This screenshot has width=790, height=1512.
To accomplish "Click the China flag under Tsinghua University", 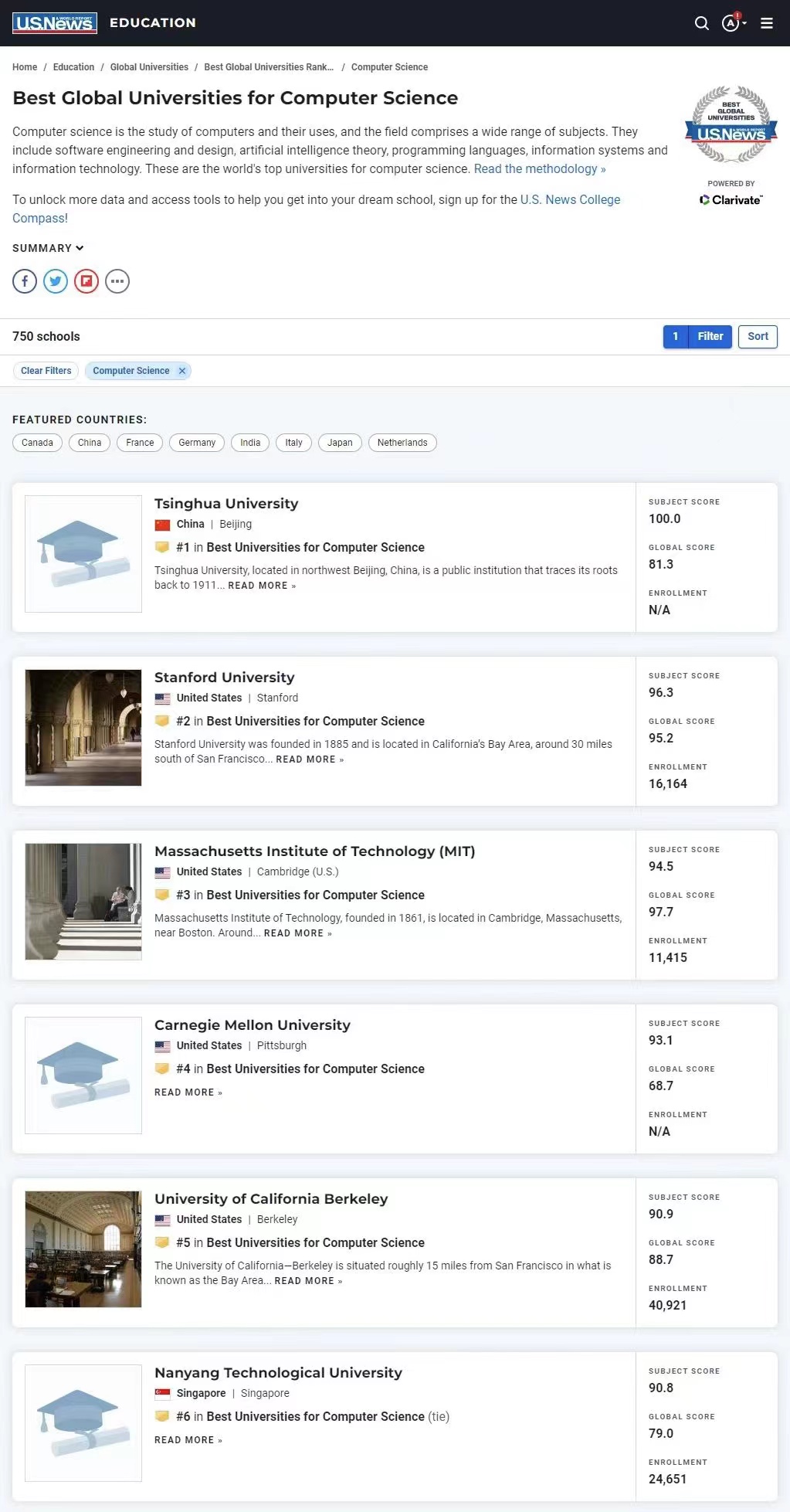I will [162, 525].
